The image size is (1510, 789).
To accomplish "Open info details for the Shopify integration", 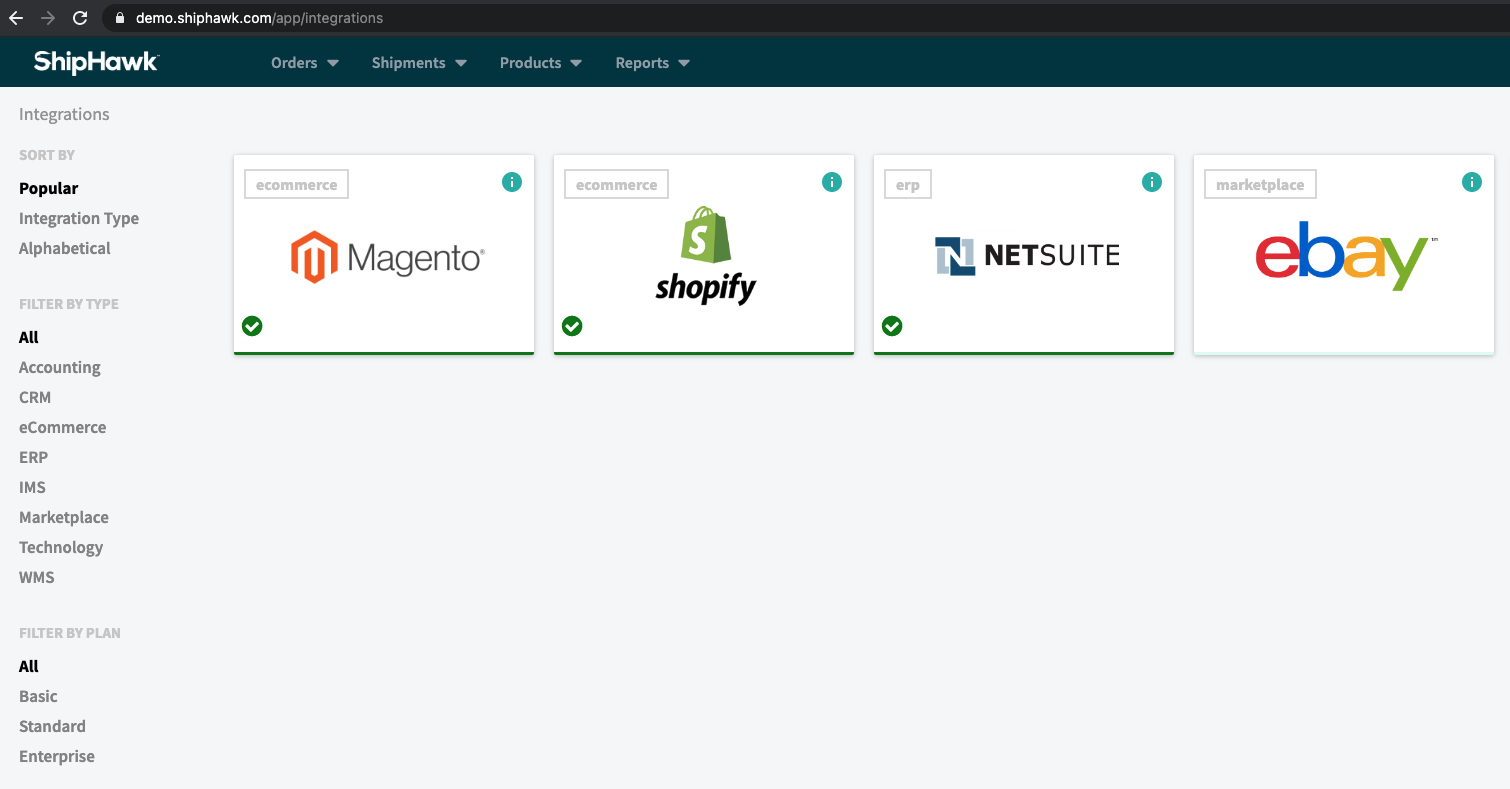I will tap(832, 182).
